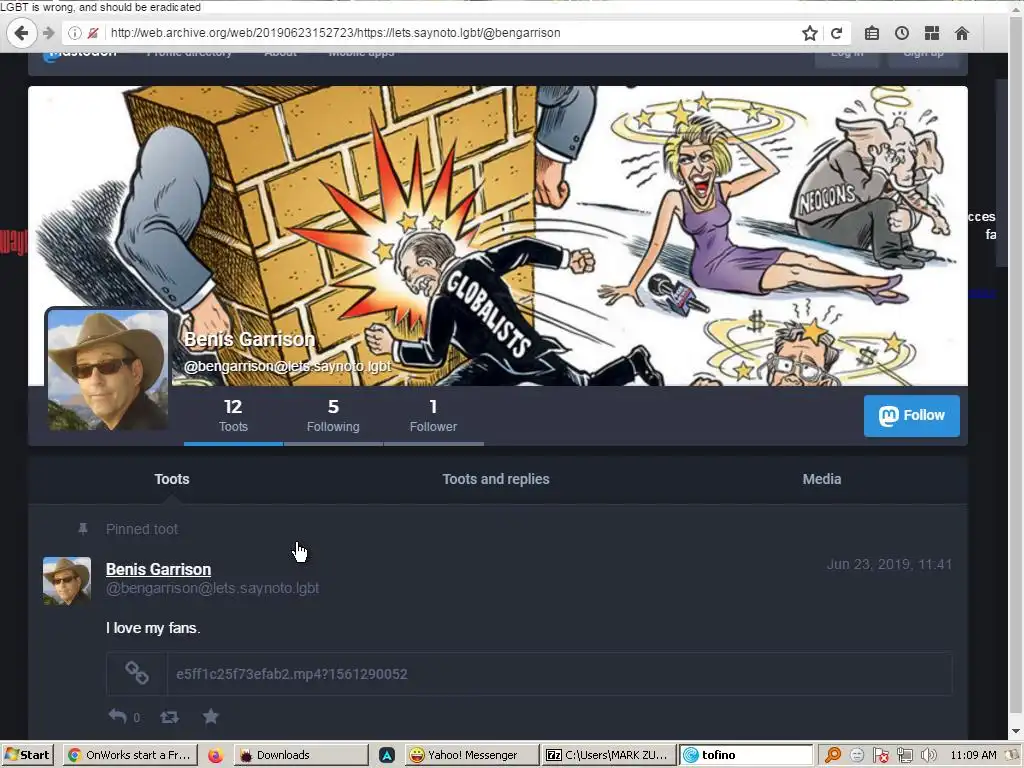Bookmark this page with the star icon
Image resolution: width=1024 pixels, height=768 pixels.
coord(810,33)
